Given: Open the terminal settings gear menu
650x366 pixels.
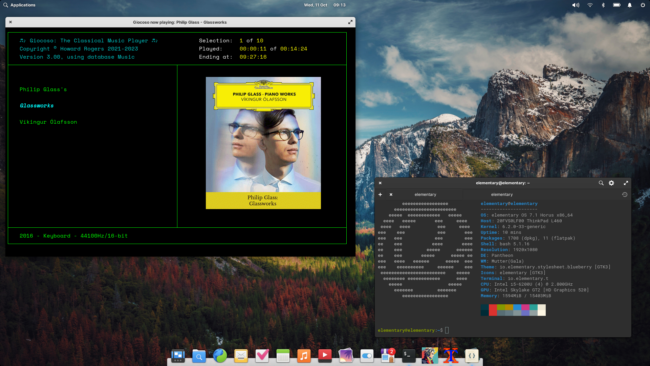Looking at the screenshot, I should click(611, 183).
